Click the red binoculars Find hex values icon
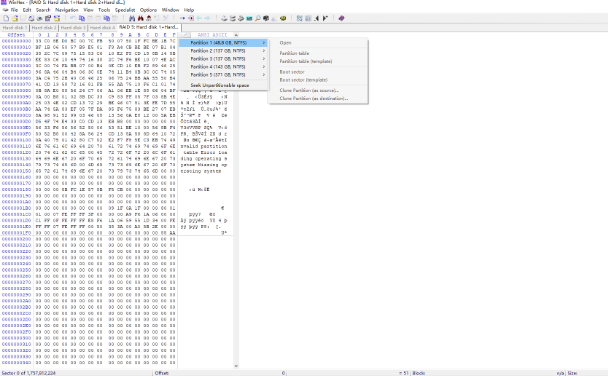Screen dimensions: 608x376 click(x=140, y=18)
